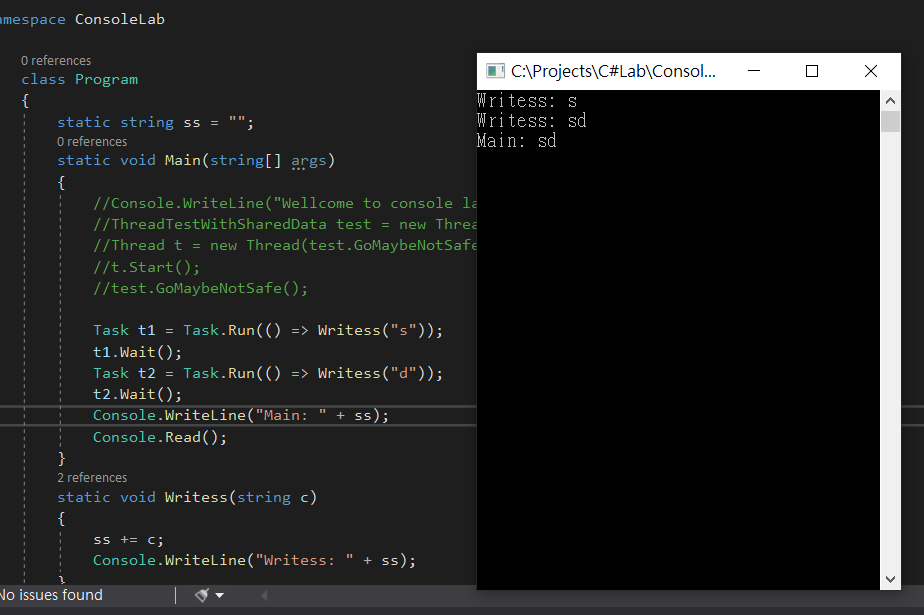Click 'class Program' declaration line
Screen dimensions: 924x615
[x=80, y=80]
